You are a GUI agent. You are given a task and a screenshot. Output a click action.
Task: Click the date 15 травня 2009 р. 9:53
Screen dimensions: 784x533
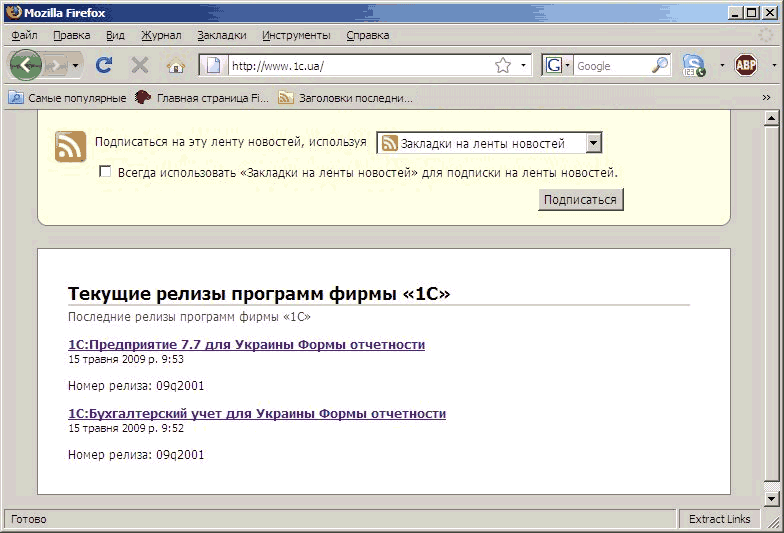tap(126, 359)
